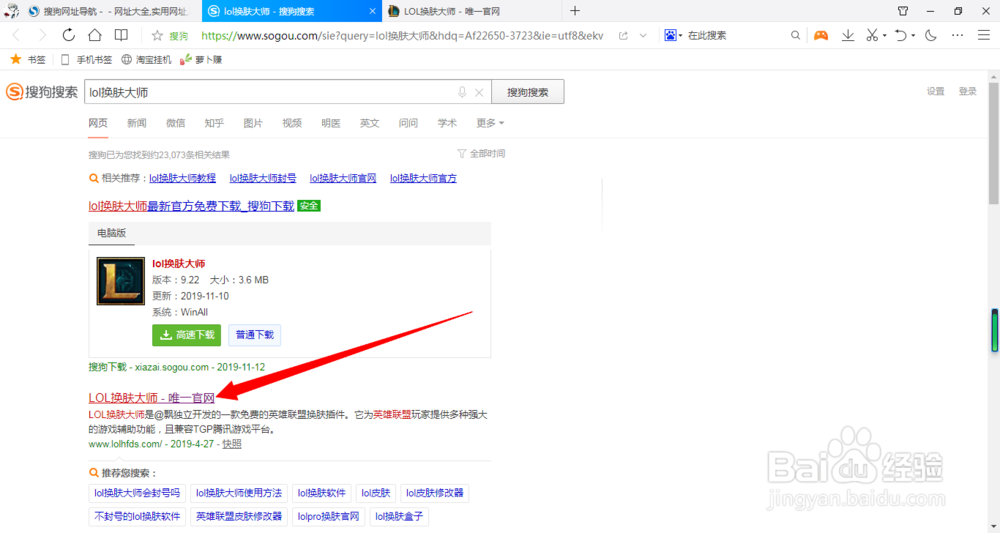This screenshot has width=1000, height=533.
Task: Click the toolbar search magnifier icon
Action: [x=795, y=36]
